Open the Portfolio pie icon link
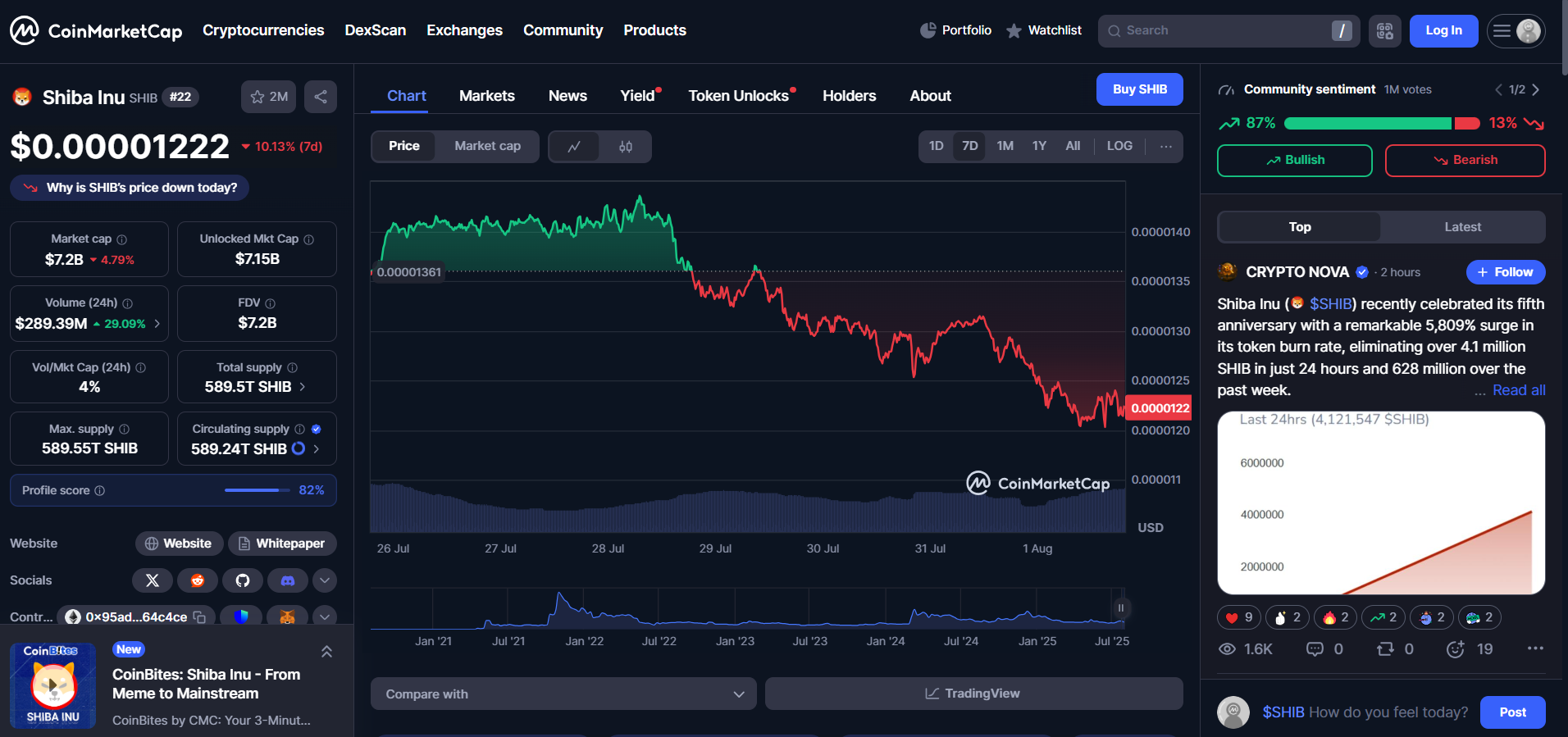 tap(956, 30)
